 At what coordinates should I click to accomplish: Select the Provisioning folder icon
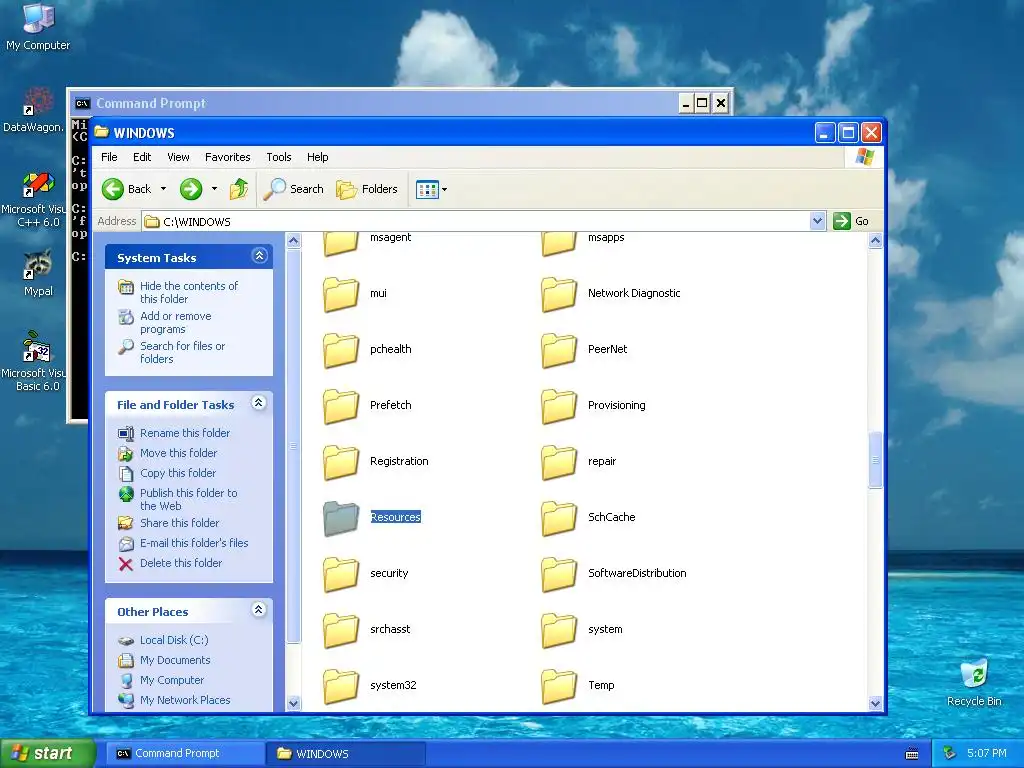click(559, 406)
